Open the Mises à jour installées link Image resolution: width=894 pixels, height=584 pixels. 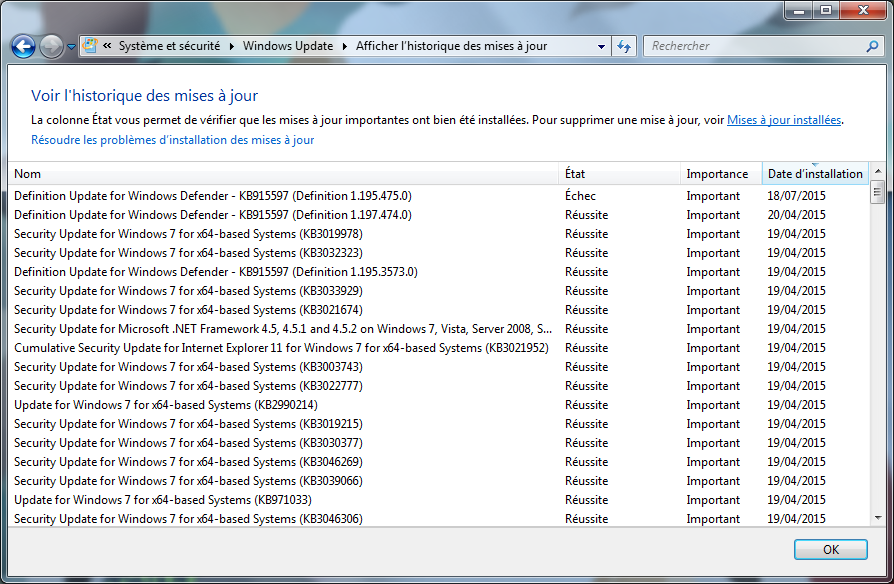784,120
